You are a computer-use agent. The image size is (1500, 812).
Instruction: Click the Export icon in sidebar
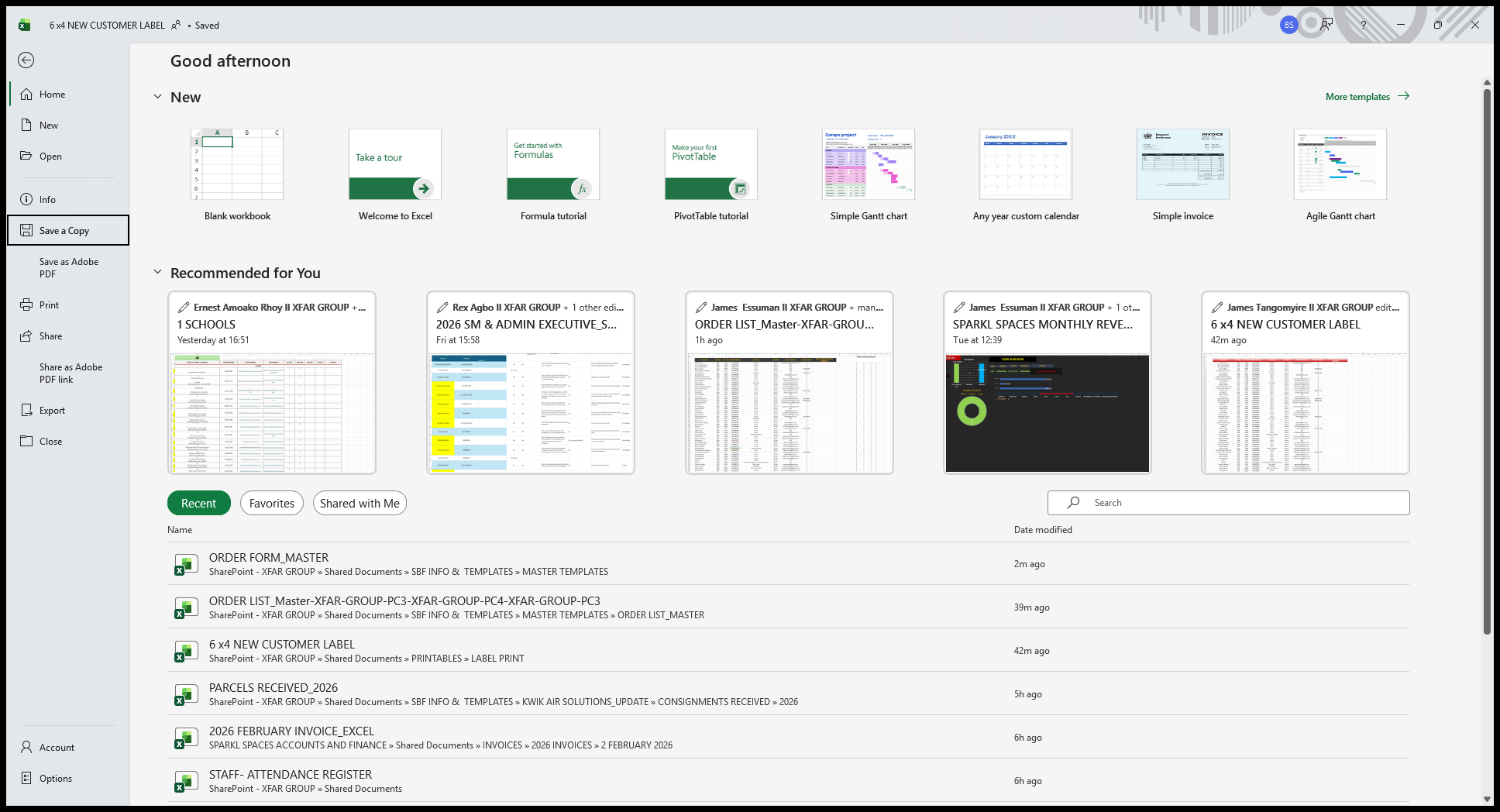click(26, 411)
